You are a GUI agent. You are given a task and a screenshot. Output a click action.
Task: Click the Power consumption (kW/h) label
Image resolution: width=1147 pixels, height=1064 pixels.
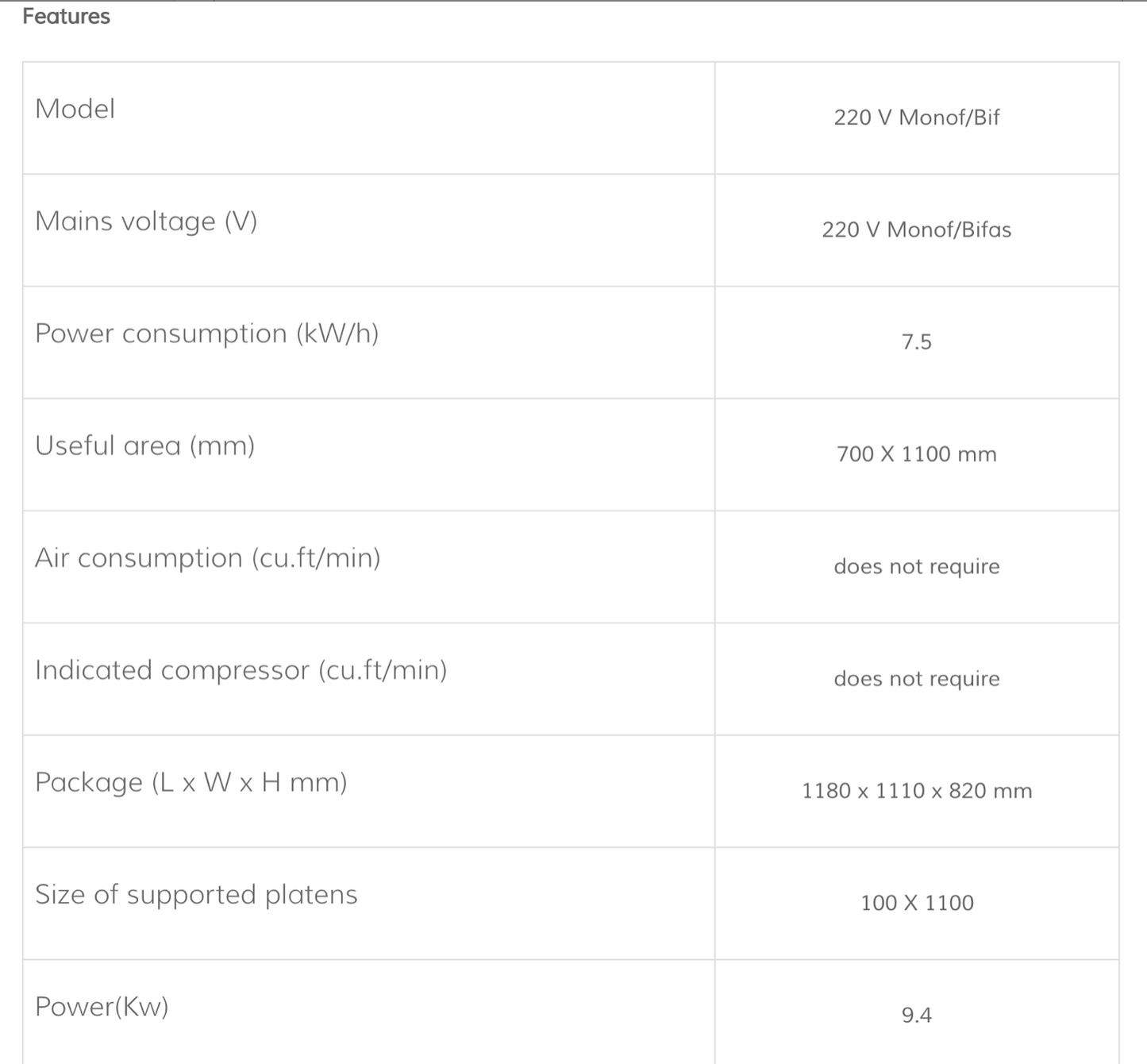pyautogui.click(x=206, y=333)
